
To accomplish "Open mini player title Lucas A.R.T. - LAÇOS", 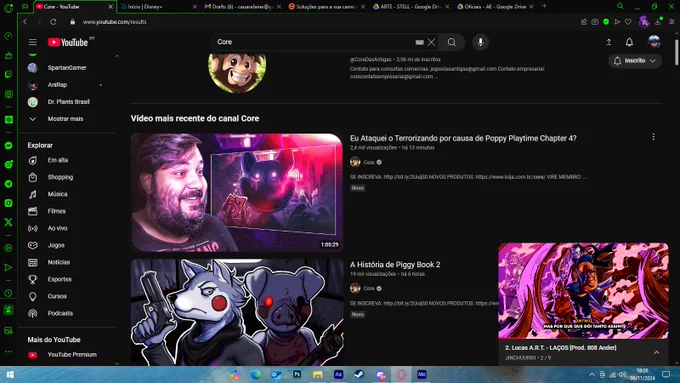I will [560, 347].
